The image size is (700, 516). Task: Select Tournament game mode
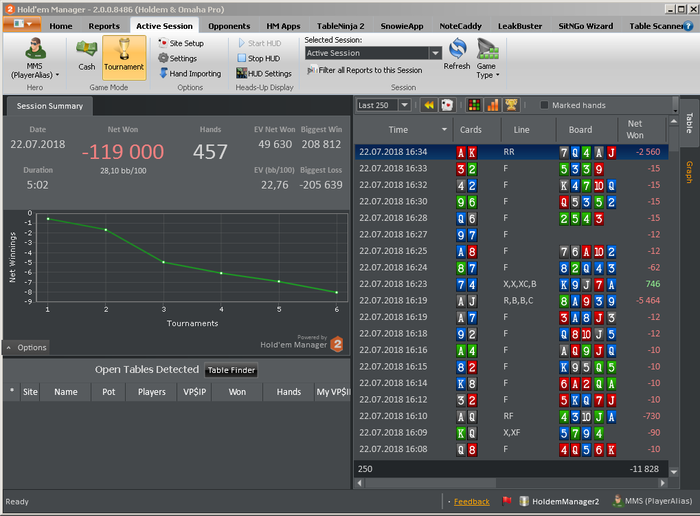click(x=124, y=57)
